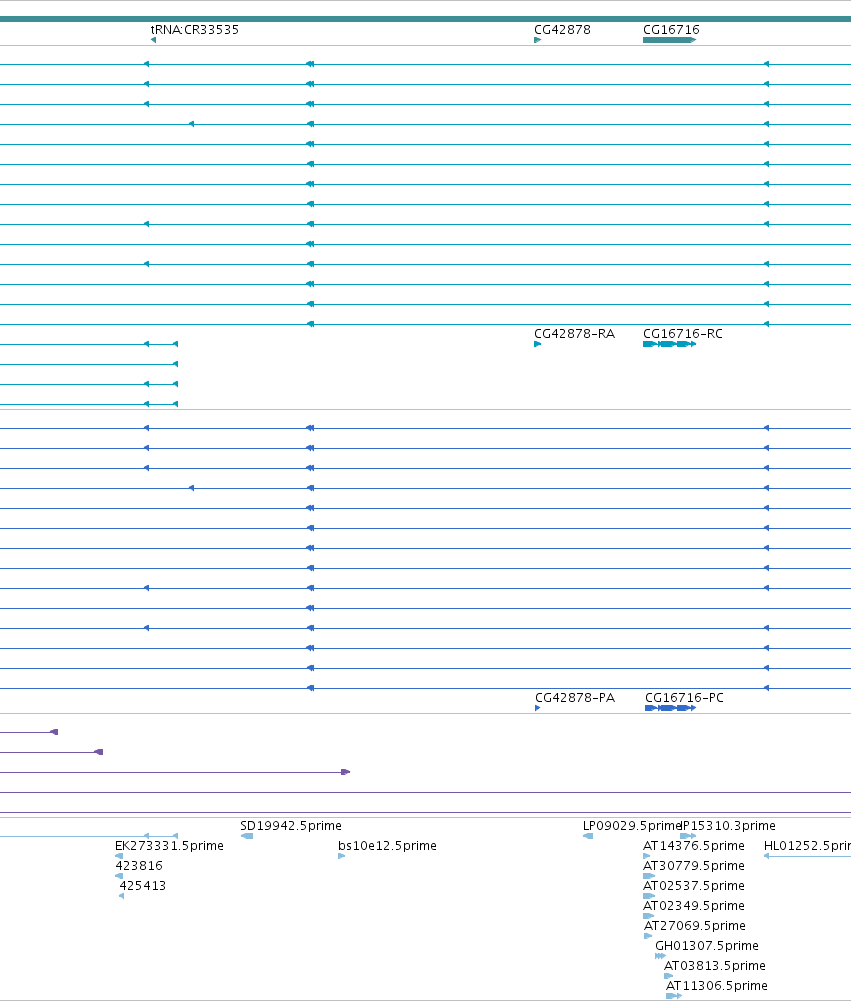Click the bs10e12.5prime label
The image size is (851, 1001).
(387, 845)
